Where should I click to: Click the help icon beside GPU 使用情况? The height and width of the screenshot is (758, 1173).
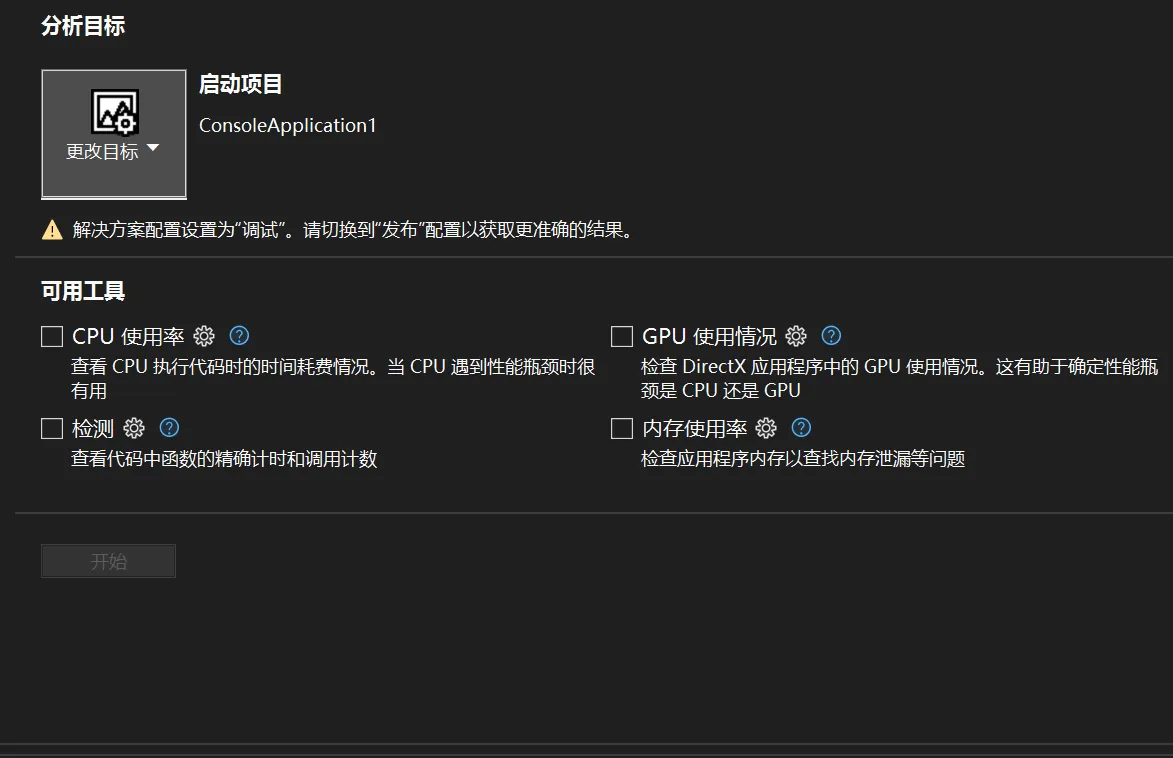[x=831, y=336]
